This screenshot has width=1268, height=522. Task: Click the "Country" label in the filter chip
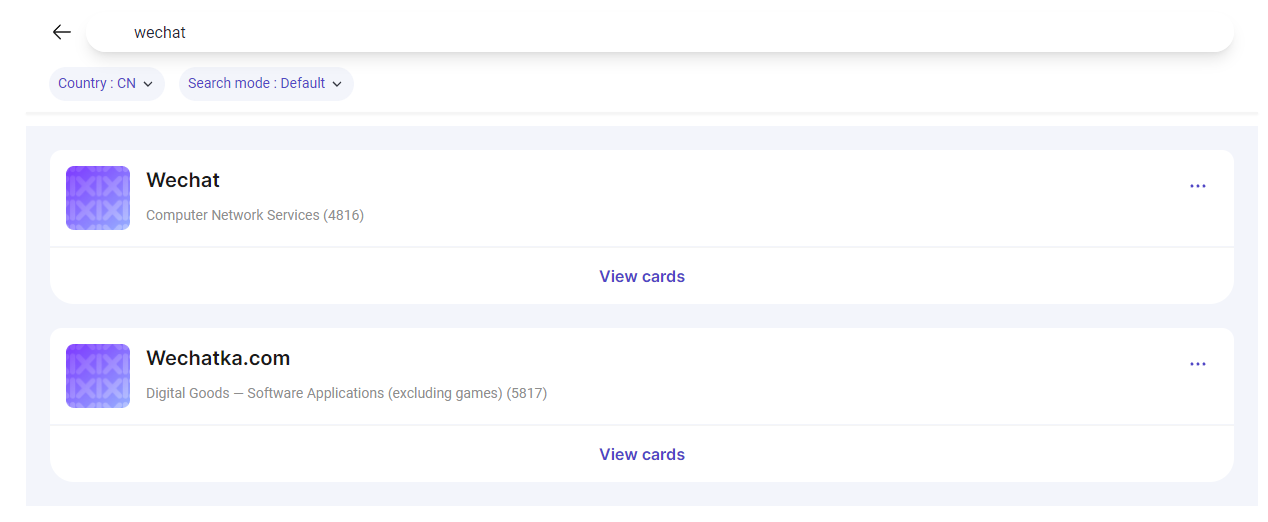(x=82, y=84)
